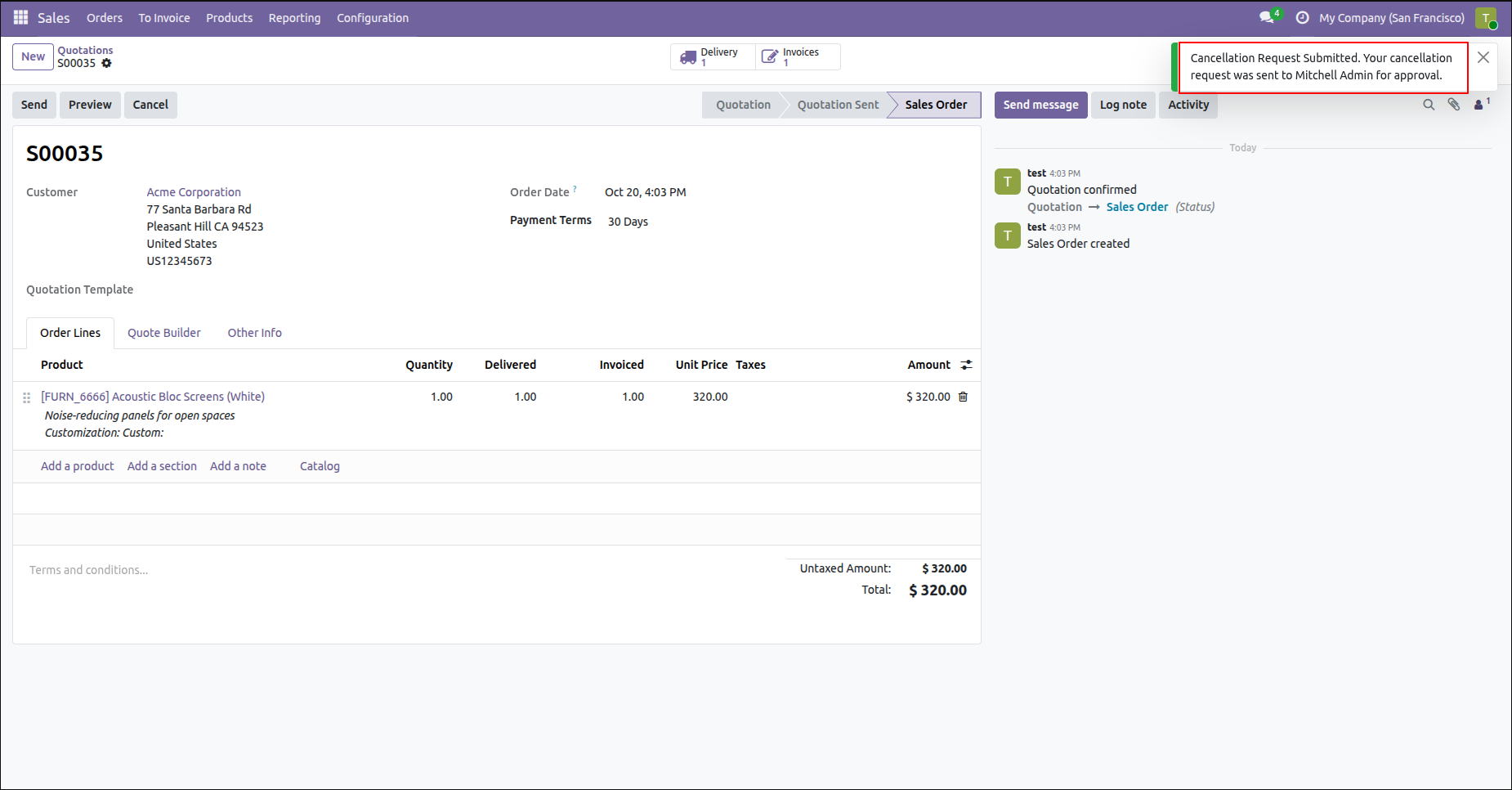The image size is (1512, 790).
Task: Open the Delivery truck smart button
Action: [713, 56]
